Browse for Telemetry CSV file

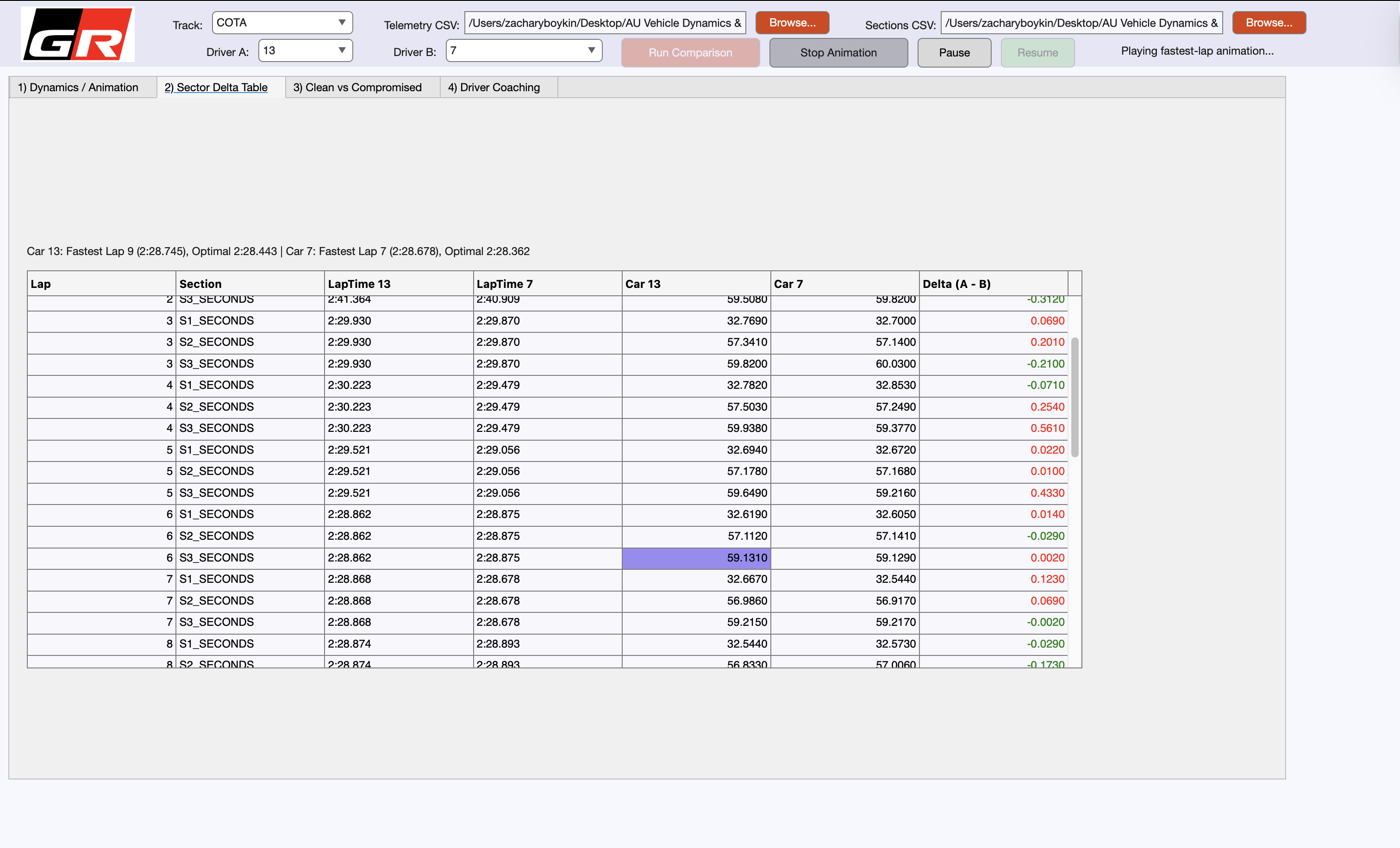click(792, 23)
